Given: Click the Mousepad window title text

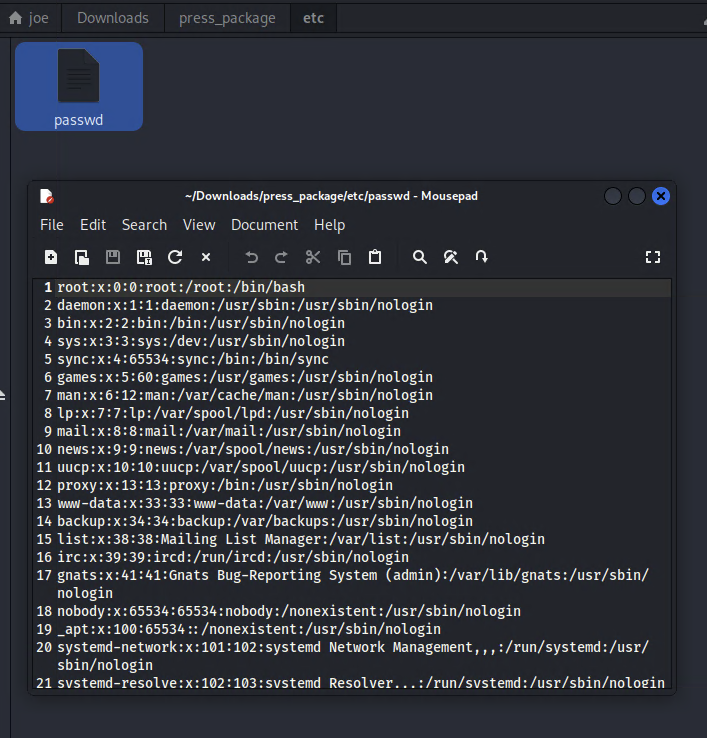Looking at the screenshot, I should click(x=331, y=196).
